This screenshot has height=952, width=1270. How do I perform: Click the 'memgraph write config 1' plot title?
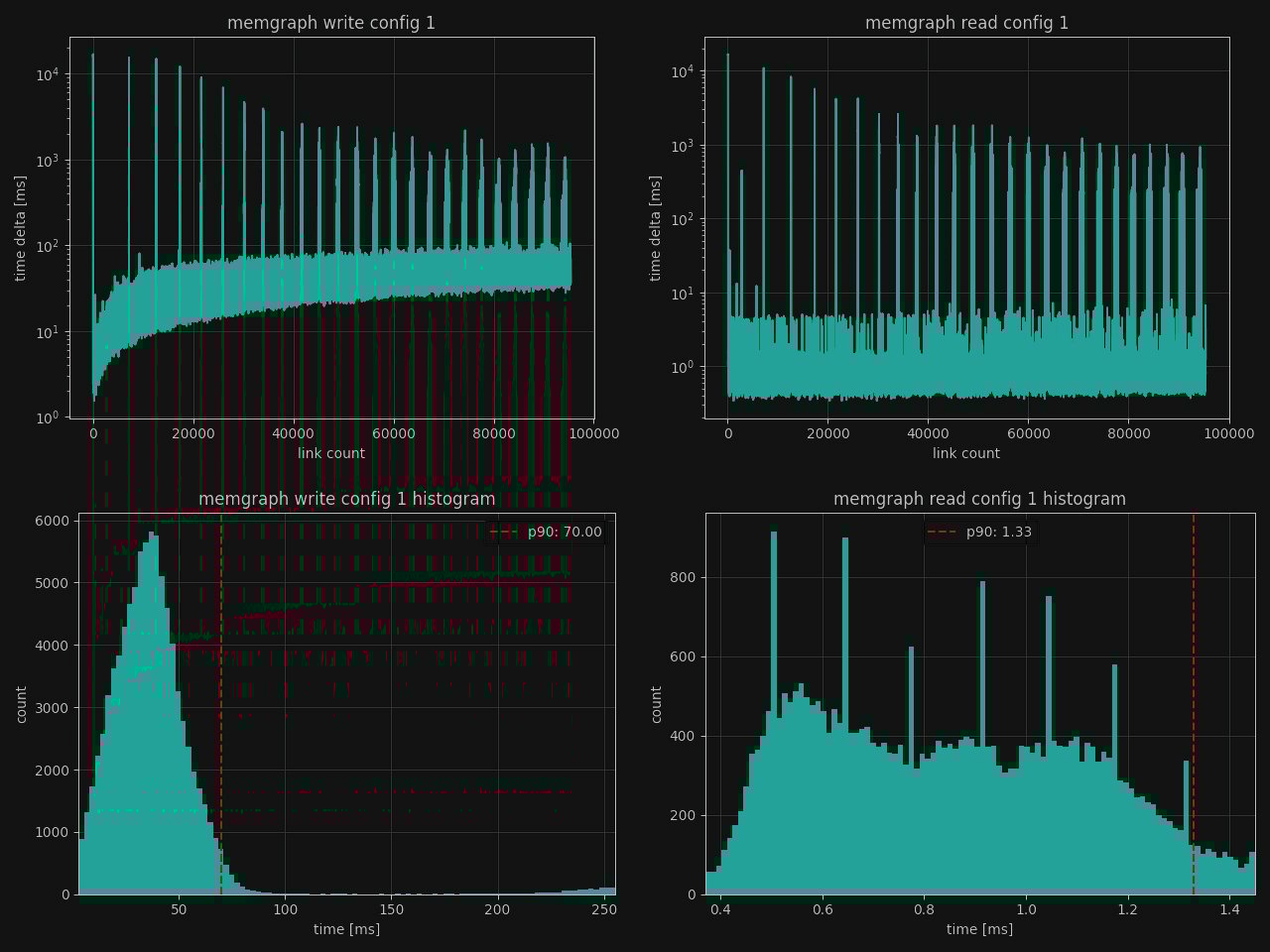click(331, 23)
